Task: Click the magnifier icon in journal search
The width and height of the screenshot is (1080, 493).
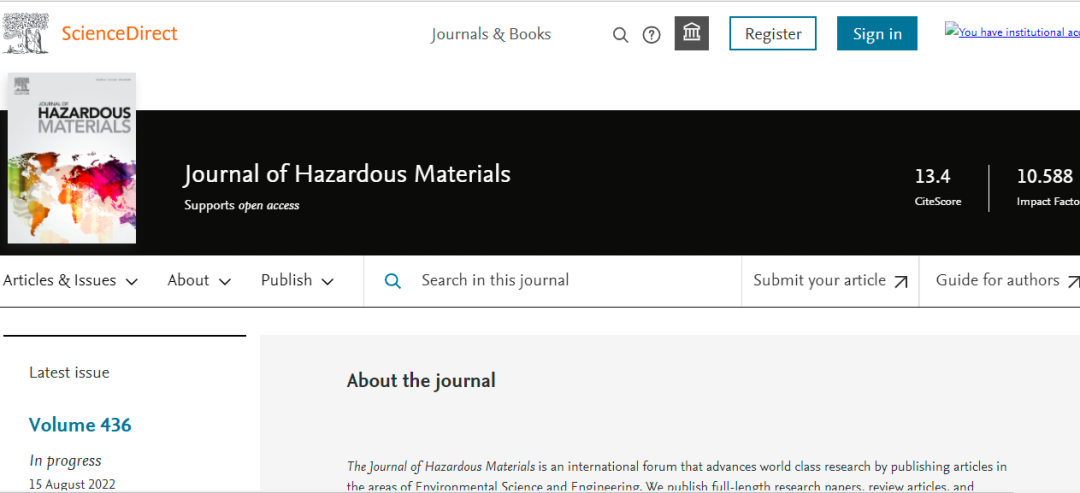Action: coord(393,281)
